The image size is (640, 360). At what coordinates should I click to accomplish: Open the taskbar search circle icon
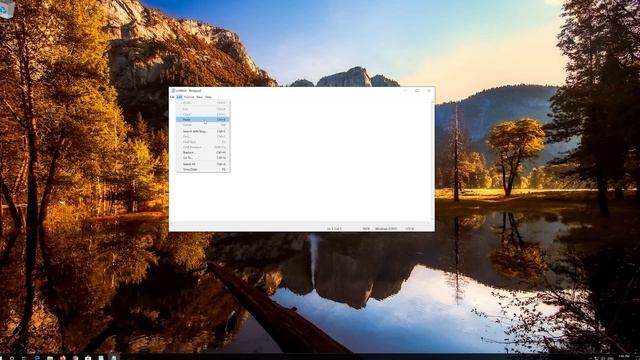12,358
